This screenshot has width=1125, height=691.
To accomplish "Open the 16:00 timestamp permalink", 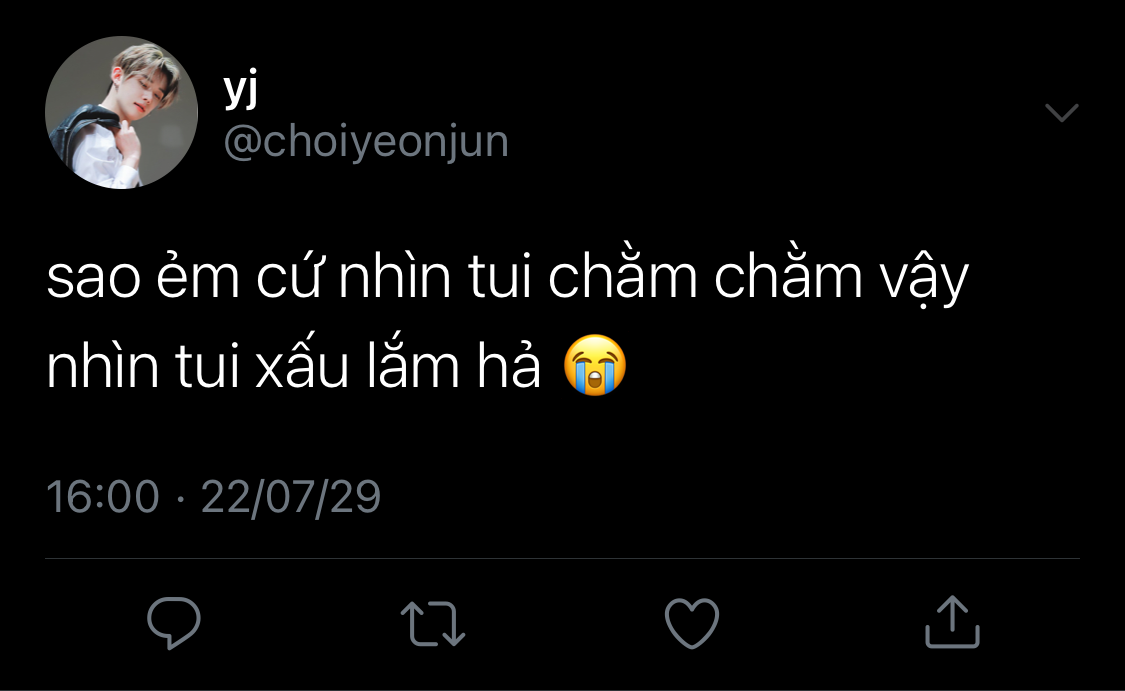I will pos(103,497).
